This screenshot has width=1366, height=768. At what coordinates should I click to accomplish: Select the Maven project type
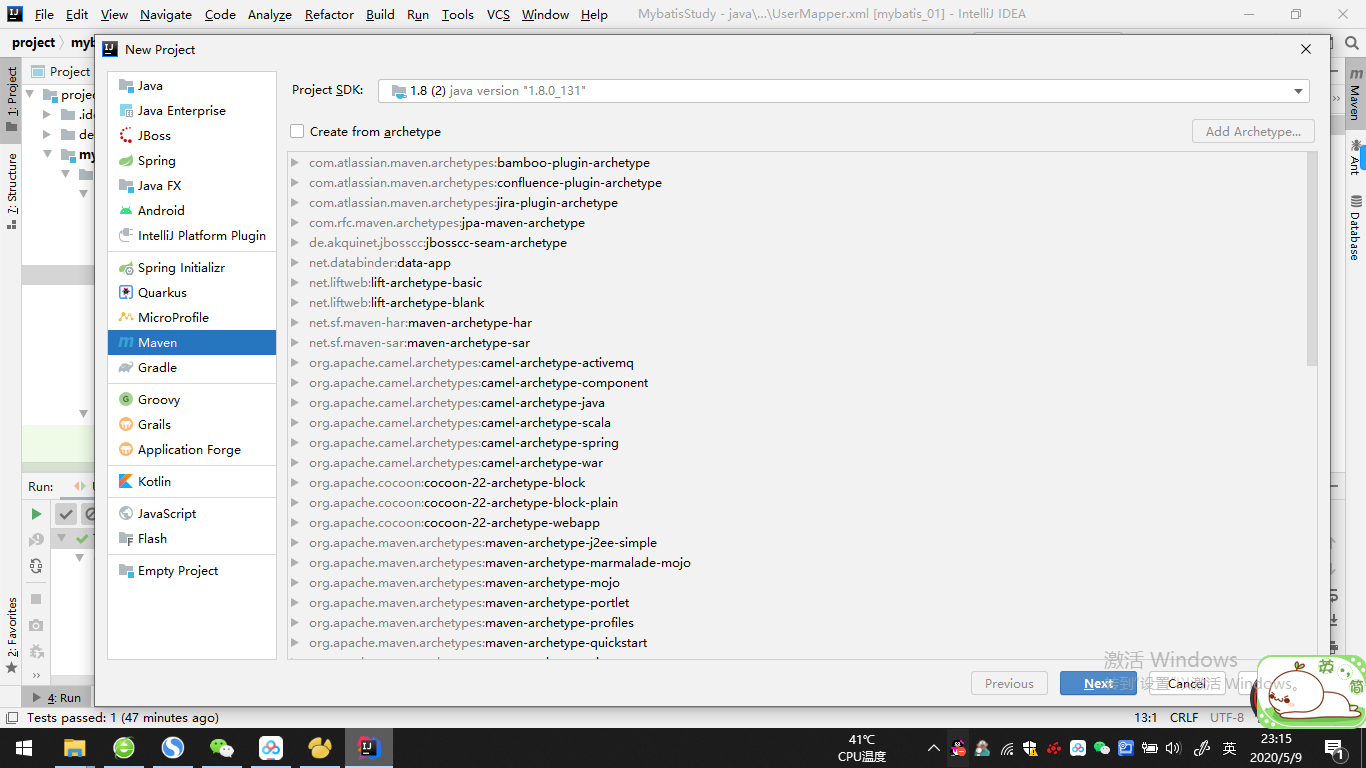point(191,343)
